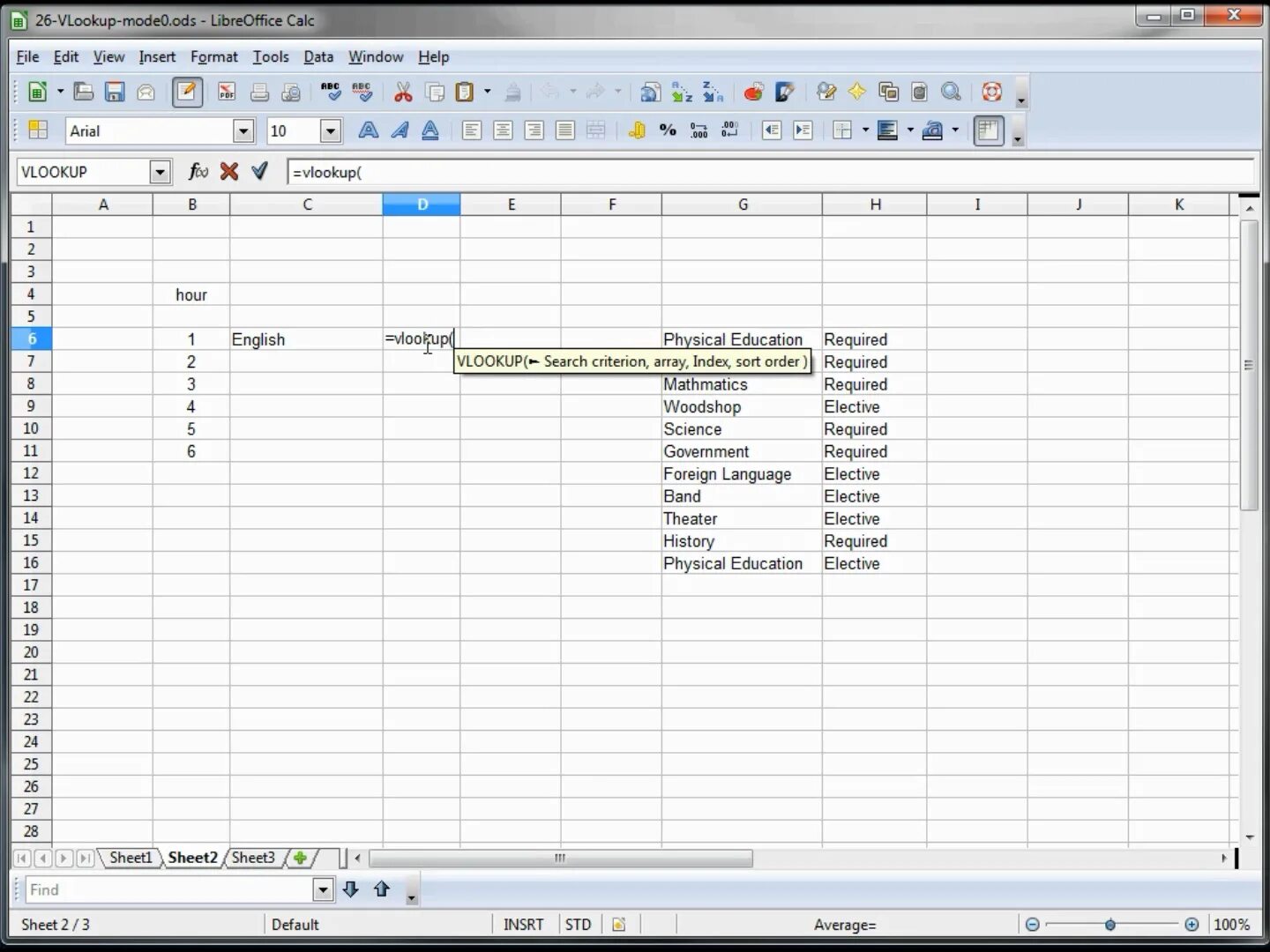
Task: Open the Paste options dropdown arrow
Action: [x=487, y=92]
